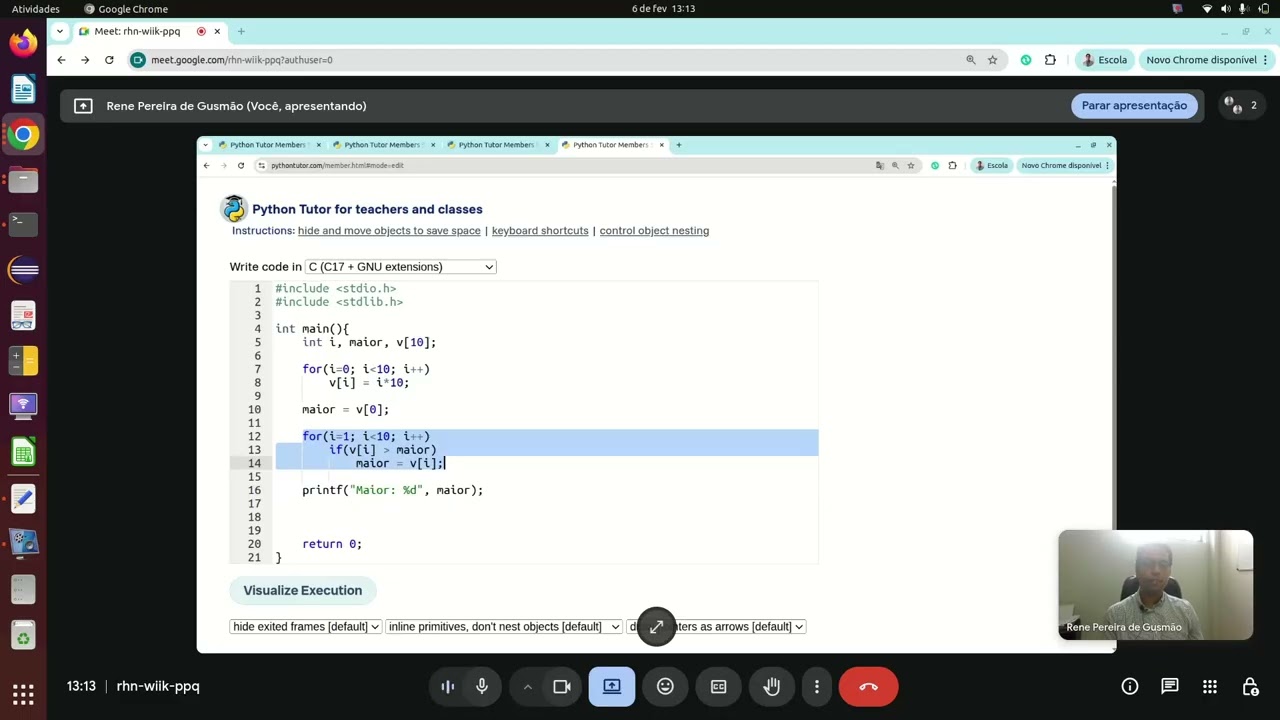This screenshot has height=720, width=1280.
Task: Open control object nesting link
Action: pyautogui.click(x=654, y=231)
